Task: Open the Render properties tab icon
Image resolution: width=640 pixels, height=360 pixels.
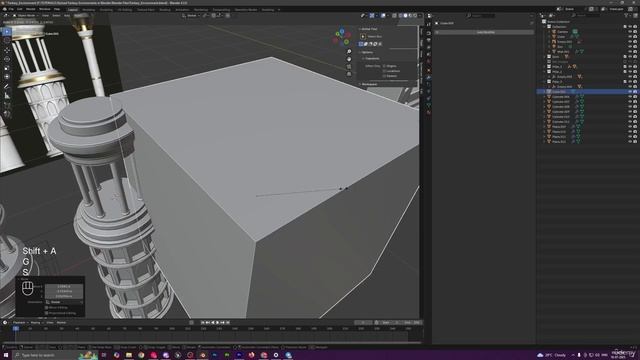Action: [429, 33]
